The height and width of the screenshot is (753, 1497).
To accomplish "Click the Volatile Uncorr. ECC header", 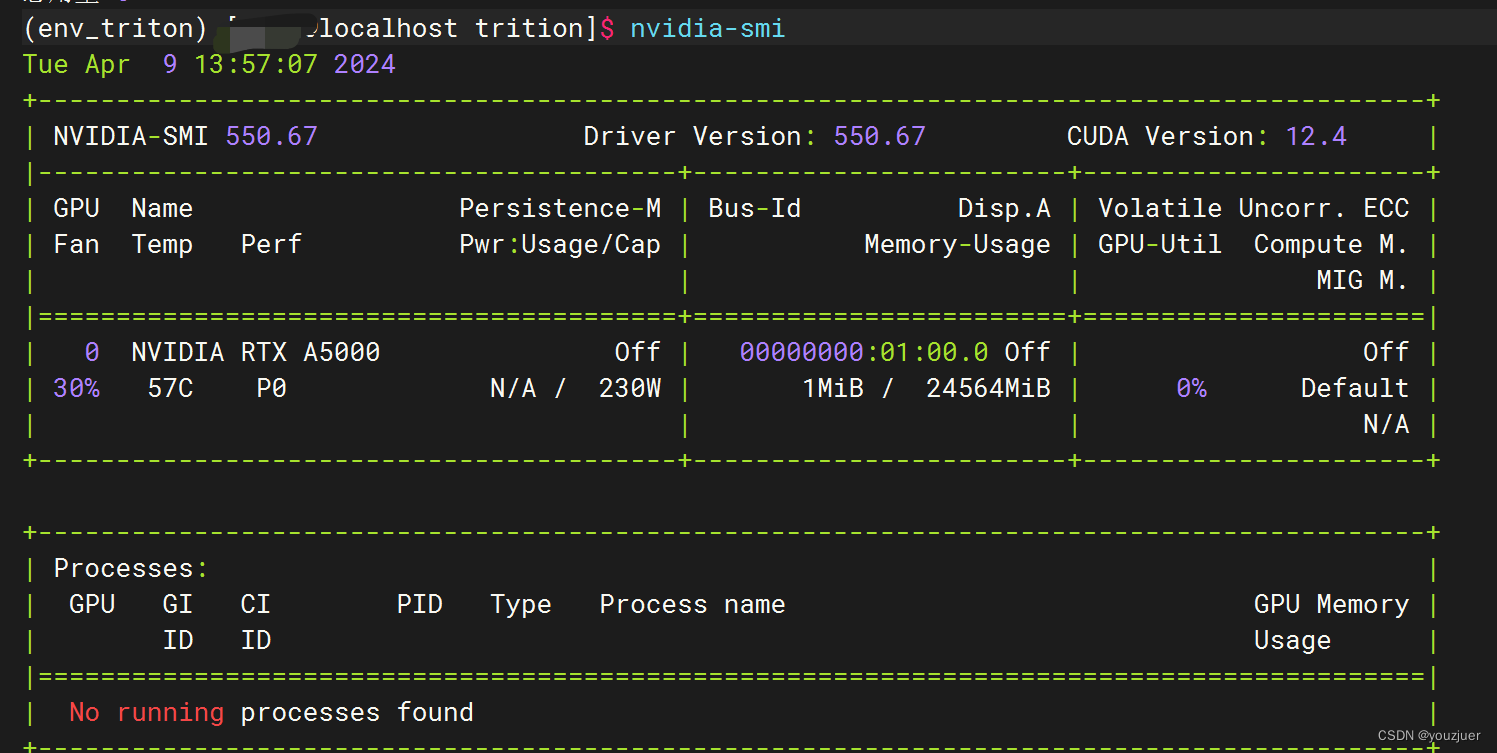I will (x=1254, y=208).
